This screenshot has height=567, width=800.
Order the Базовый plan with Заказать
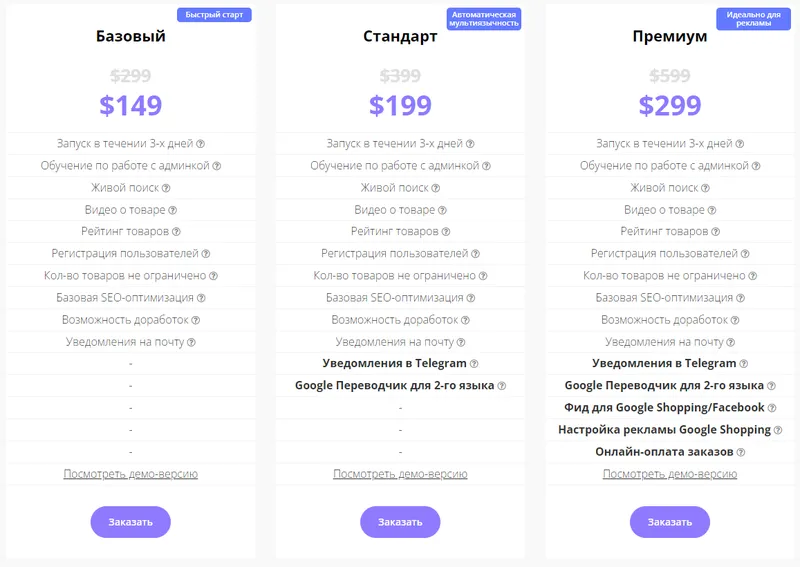pyautogui.click(x=131, y=522)
